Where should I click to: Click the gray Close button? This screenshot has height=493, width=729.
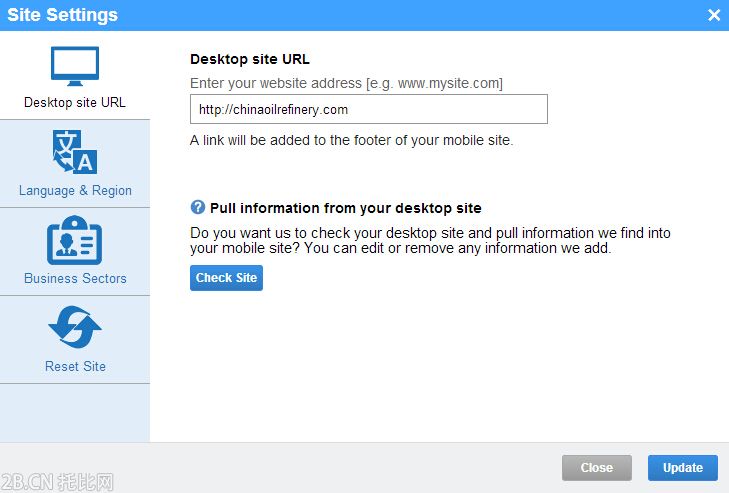596,468
